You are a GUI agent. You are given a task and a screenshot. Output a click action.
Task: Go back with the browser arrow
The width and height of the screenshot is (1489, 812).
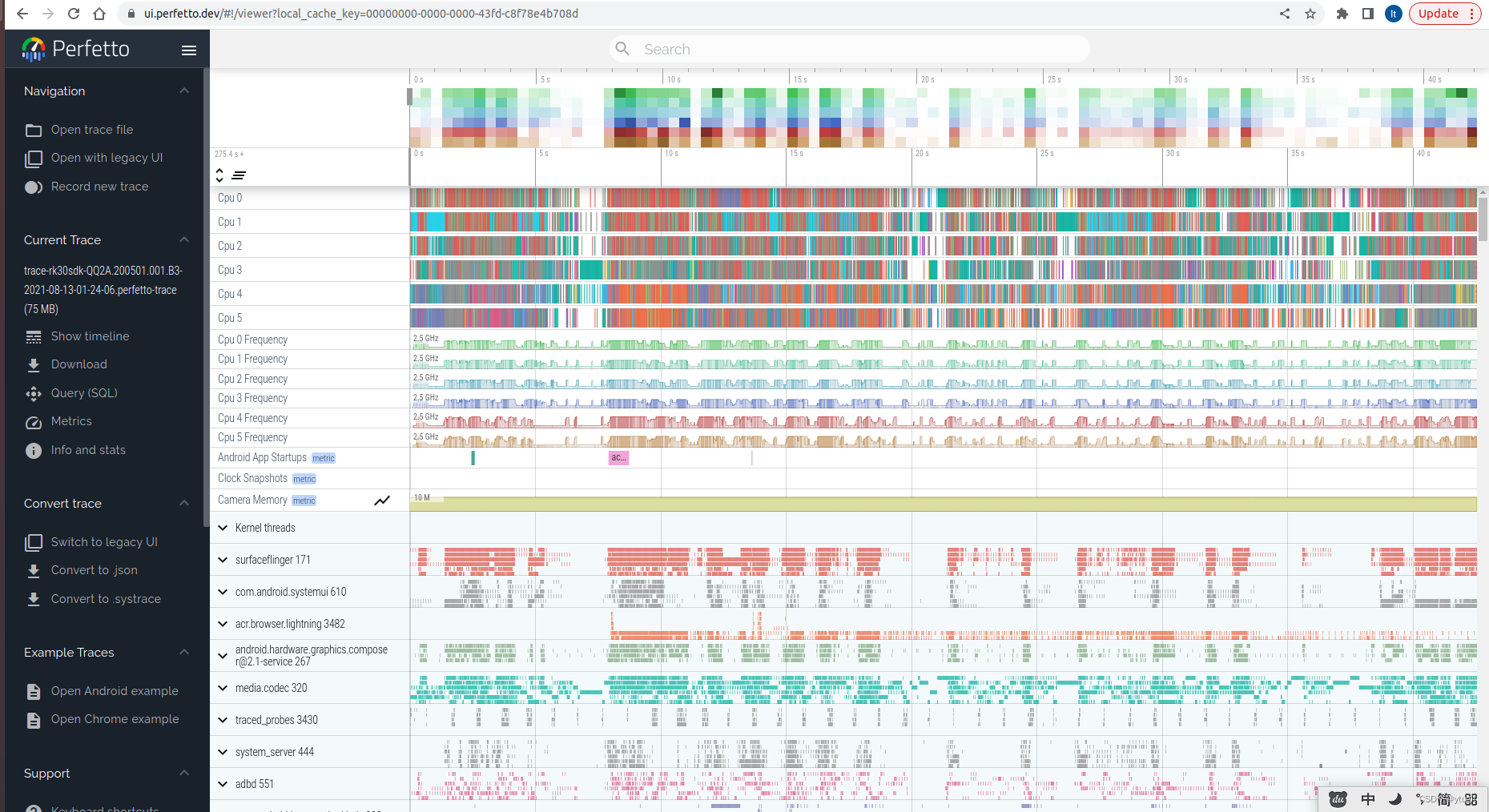pyautogui.click(x=22, y=14)
